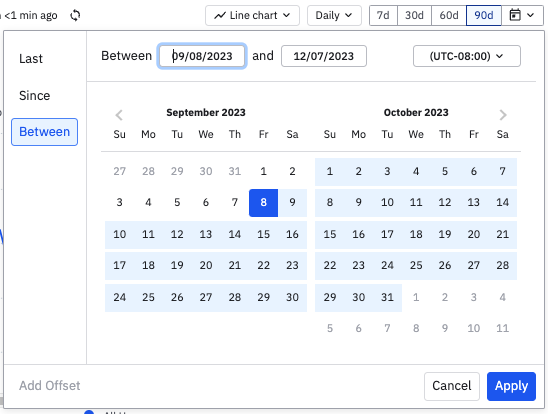Viewport: 548px width, 414px height.
Task: Choose September 30 in the calendar
Action: coord(292,297)
